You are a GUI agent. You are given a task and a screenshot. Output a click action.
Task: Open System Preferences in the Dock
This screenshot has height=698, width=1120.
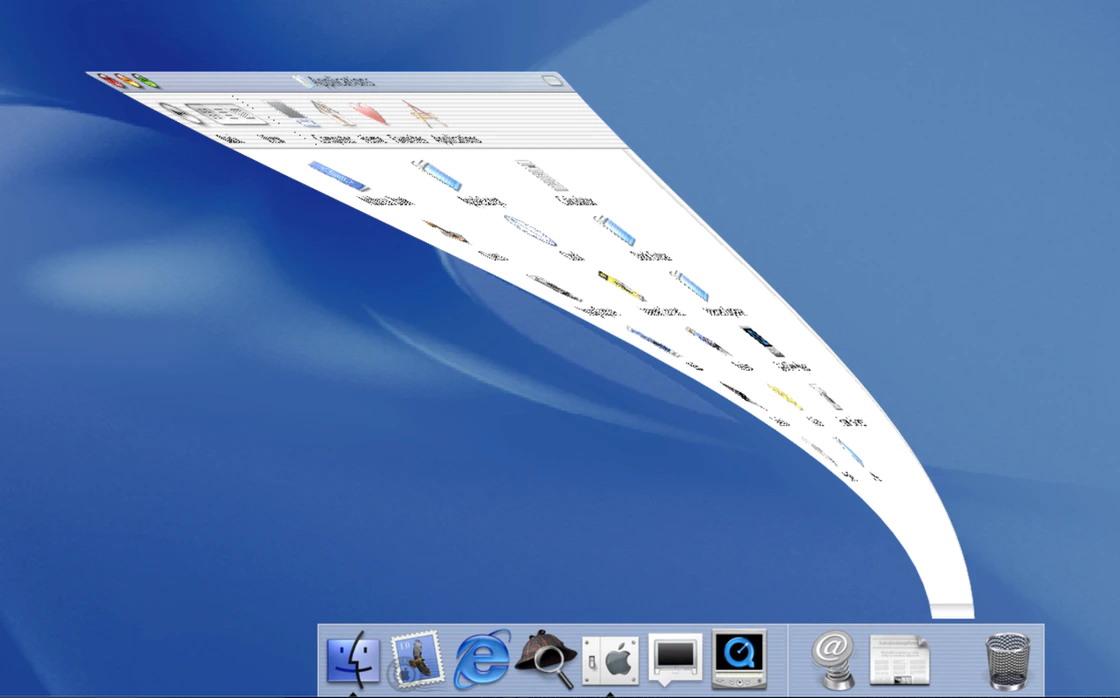pos(611,660)
